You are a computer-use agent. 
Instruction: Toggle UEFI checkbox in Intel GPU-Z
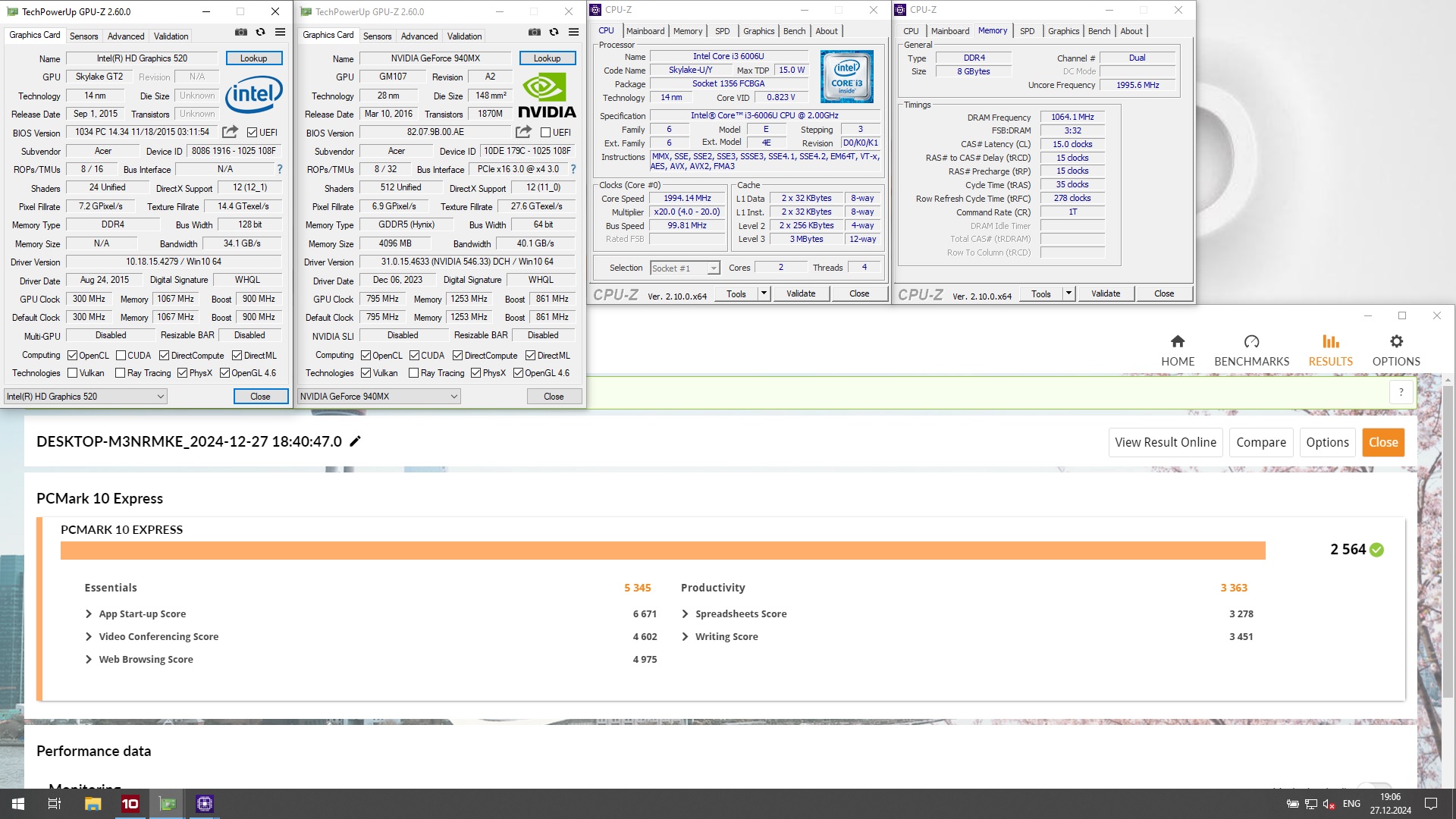(252, 132)
